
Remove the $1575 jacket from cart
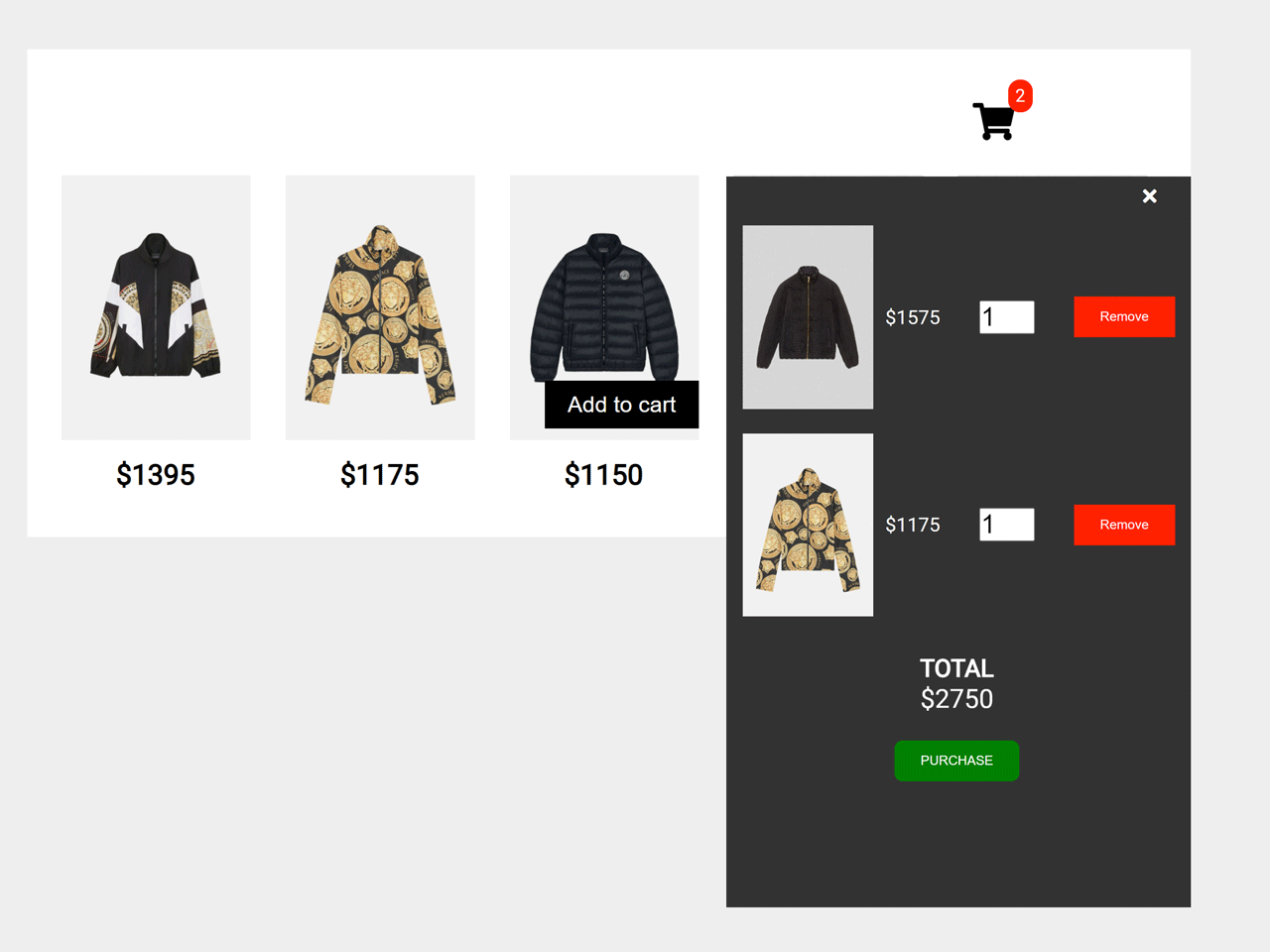pos(1124,316)
